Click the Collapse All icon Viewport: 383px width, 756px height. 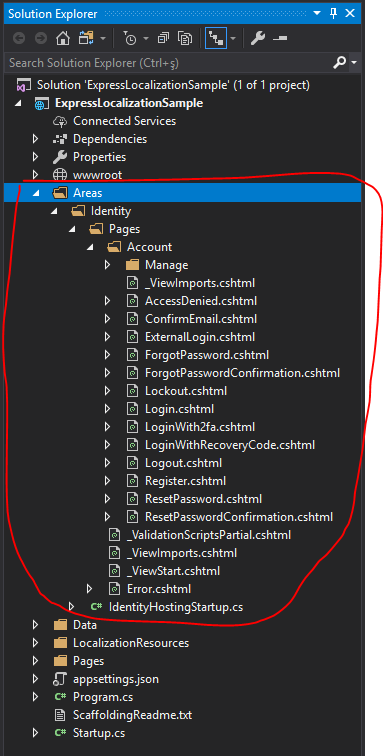coord(164,38)
